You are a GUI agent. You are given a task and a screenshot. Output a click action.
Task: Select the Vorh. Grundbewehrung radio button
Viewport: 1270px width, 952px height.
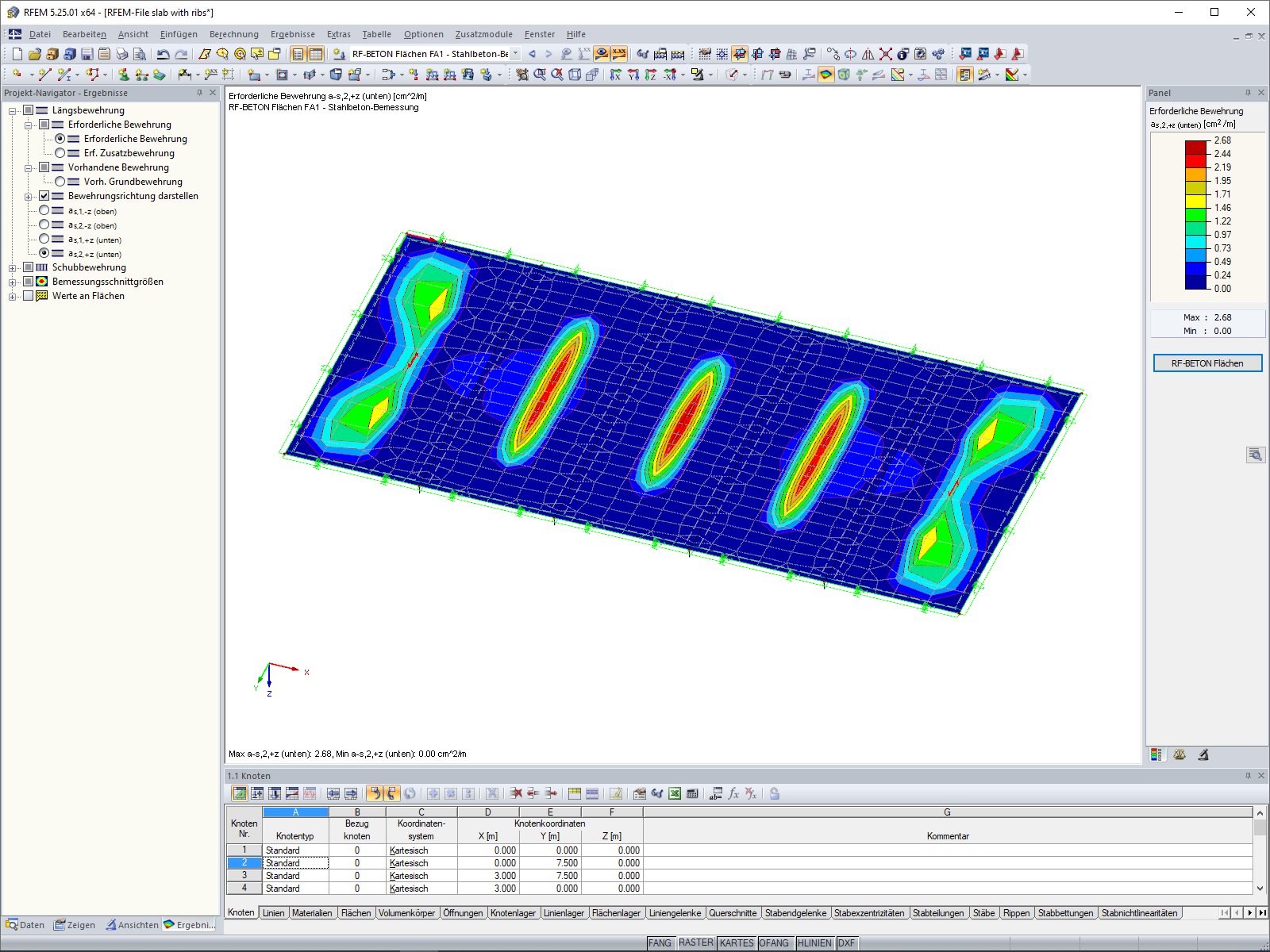(60, 182)
